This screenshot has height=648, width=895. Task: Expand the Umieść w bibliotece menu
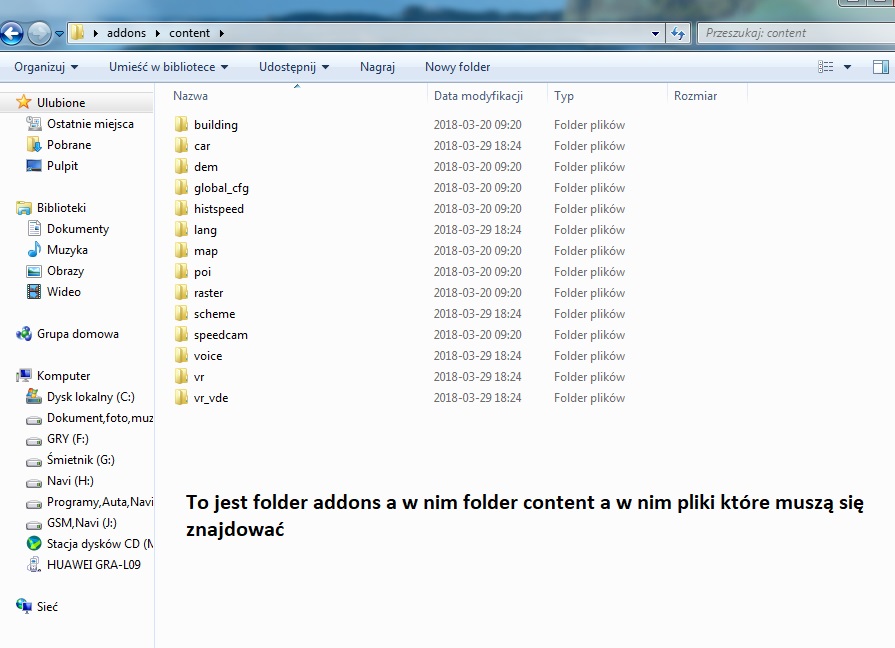pyautogui.click(x=168, y=67)
